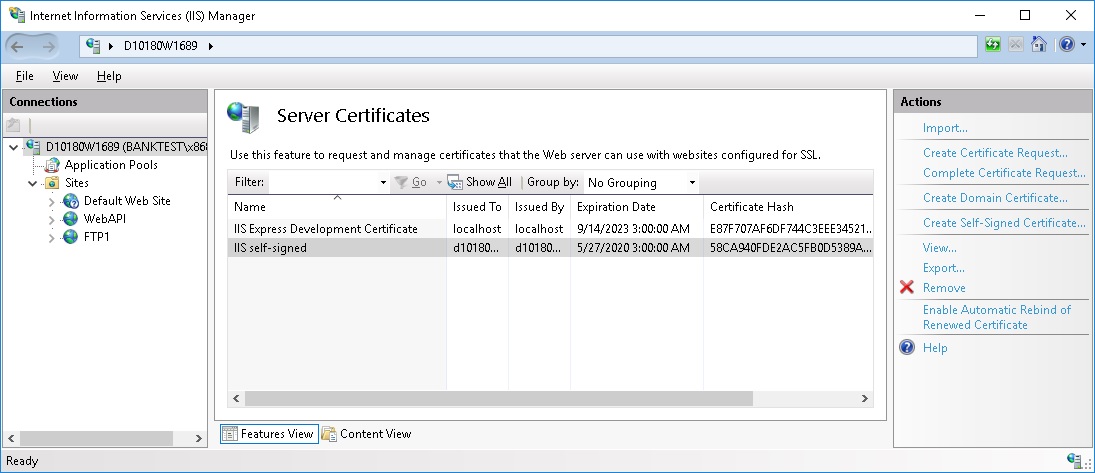1095x473 pixels.
Task: Click the certificate list scroll right arrow
Action: (865, 398)
